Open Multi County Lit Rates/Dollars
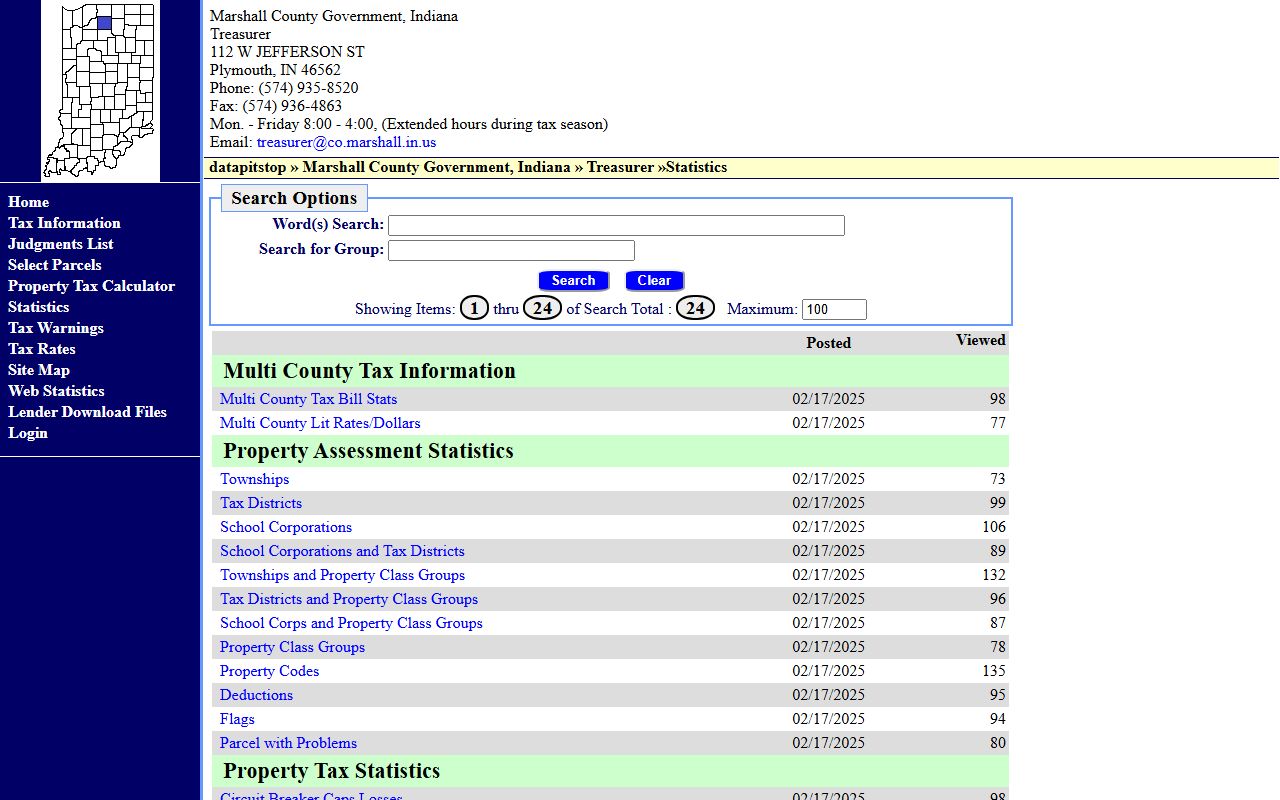 click(320, 423)
